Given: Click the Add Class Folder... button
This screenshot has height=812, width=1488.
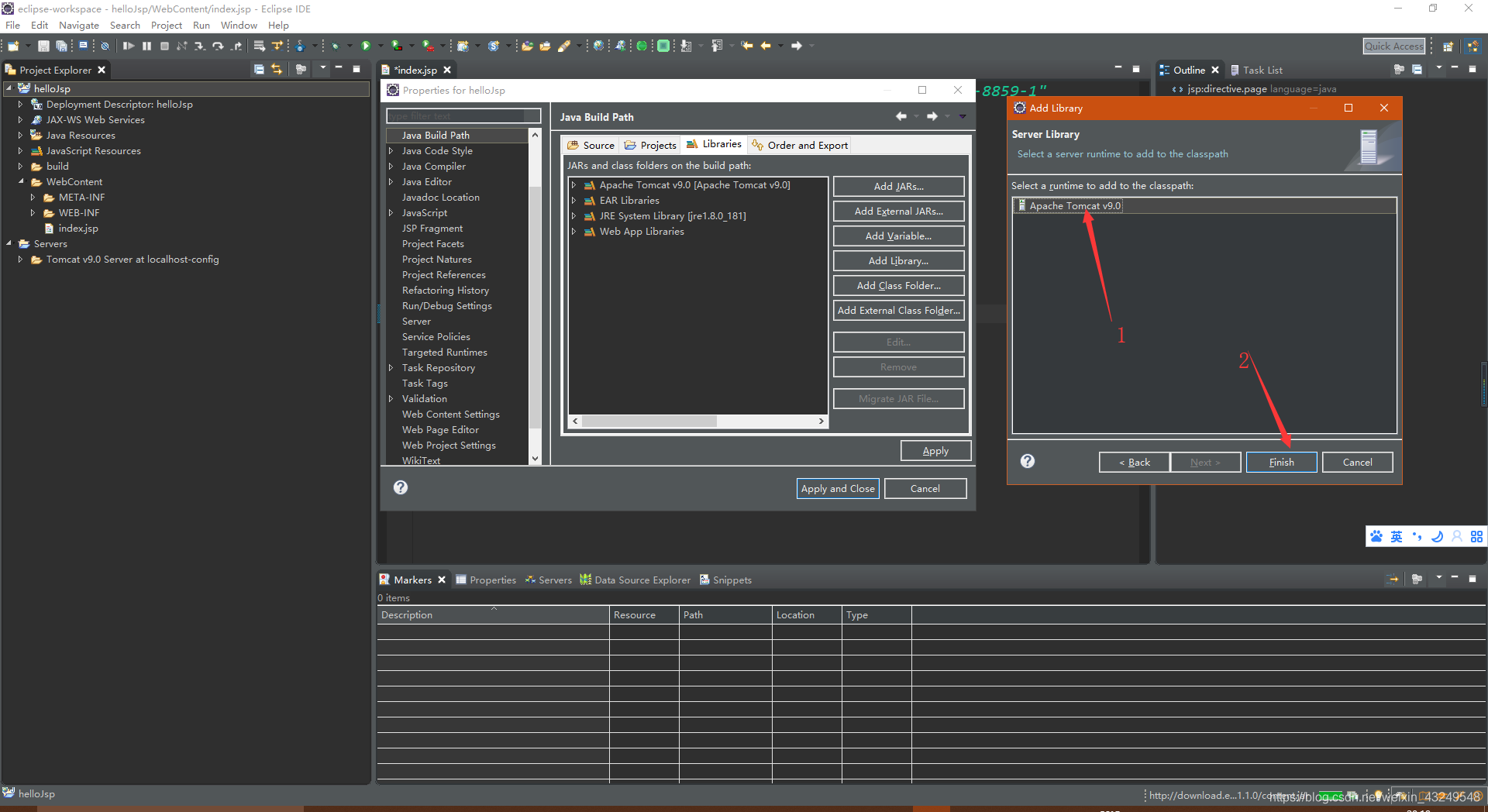Looking at the screenshot, I should point(898,285).
